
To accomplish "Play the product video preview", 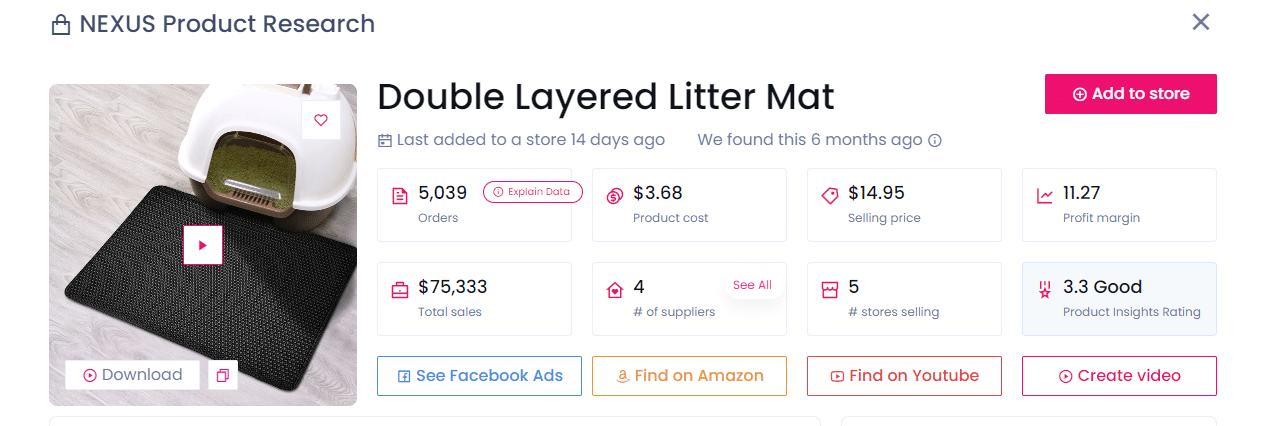I will 202,245.
